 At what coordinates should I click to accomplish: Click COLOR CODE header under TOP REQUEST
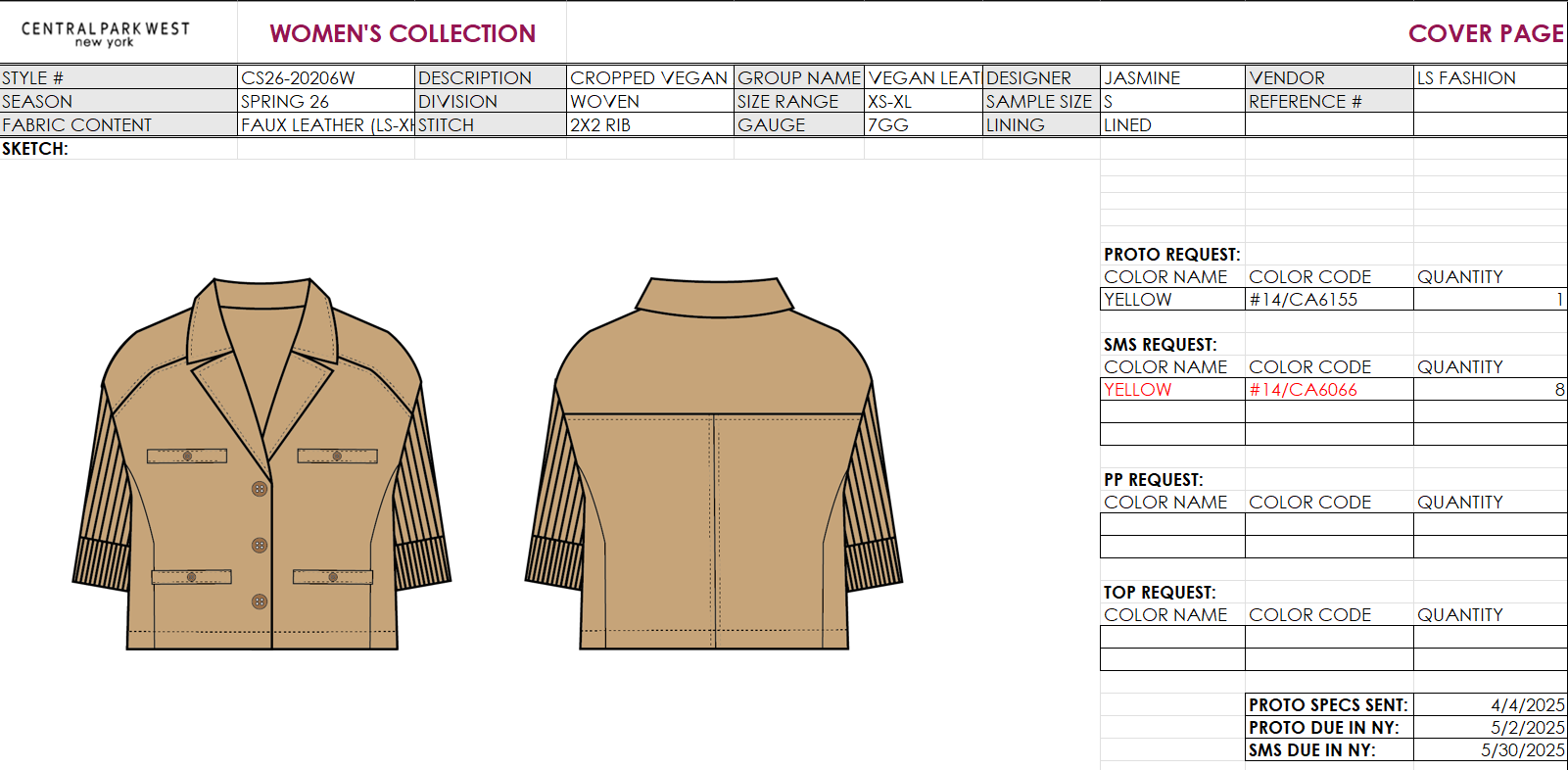1309,614
